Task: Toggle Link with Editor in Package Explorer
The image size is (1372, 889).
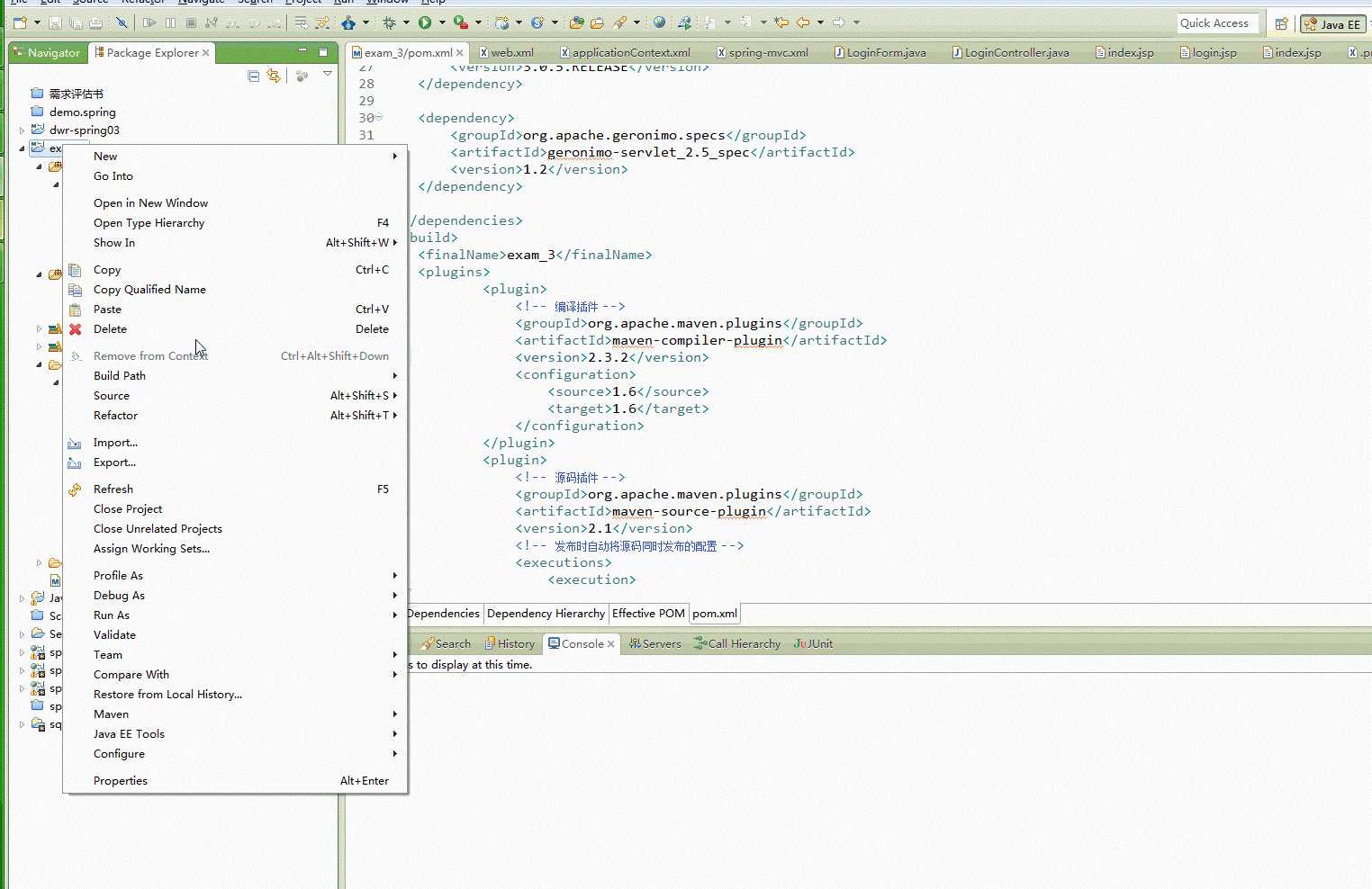Action: (x=274, y=76)
